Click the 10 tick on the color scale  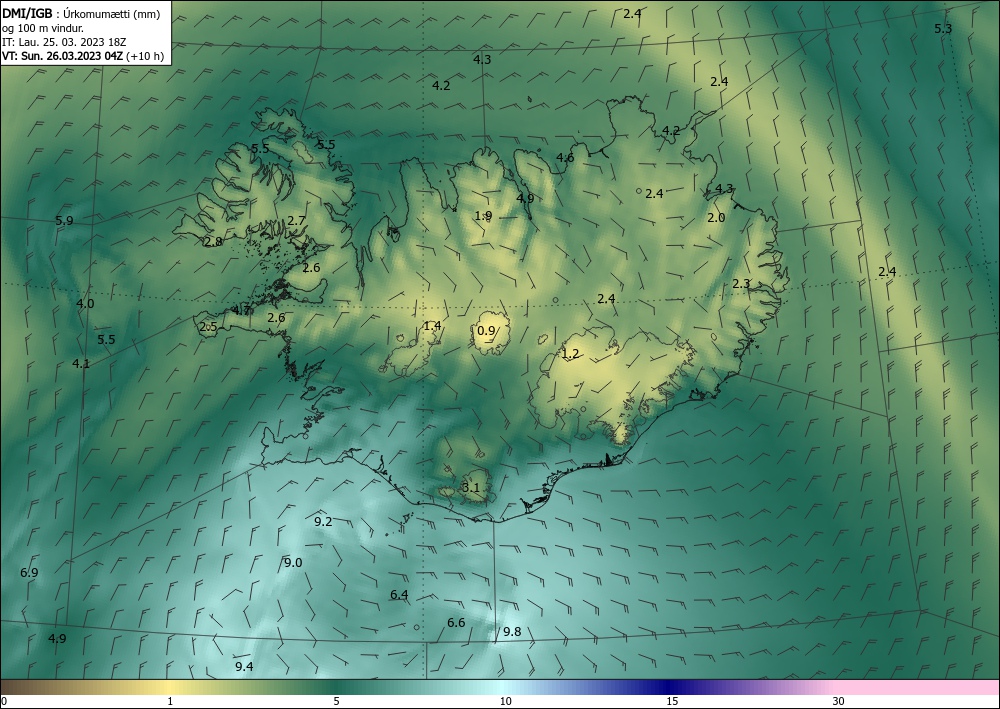[x=505, y=701]
